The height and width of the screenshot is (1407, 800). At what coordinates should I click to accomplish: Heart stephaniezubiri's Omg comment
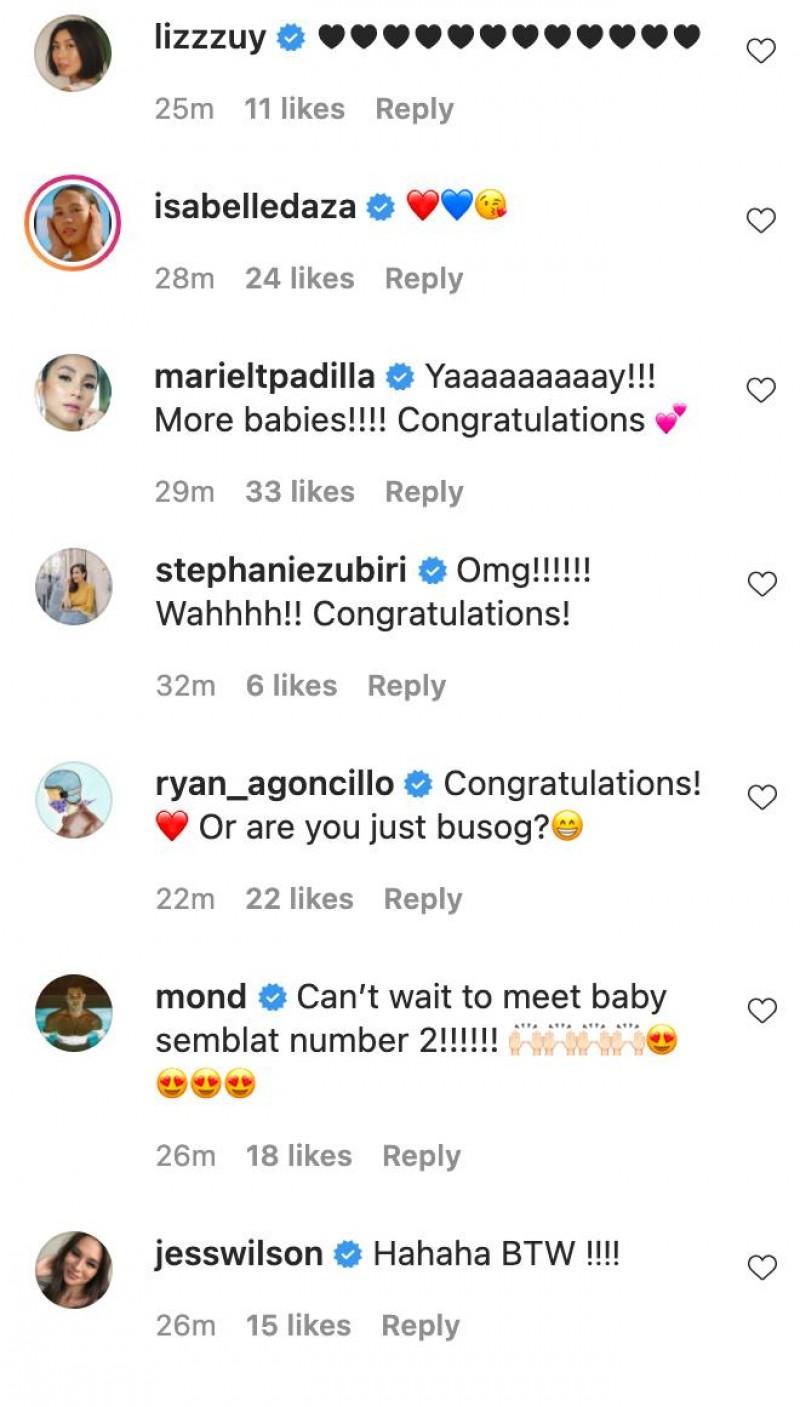(761, 584)
